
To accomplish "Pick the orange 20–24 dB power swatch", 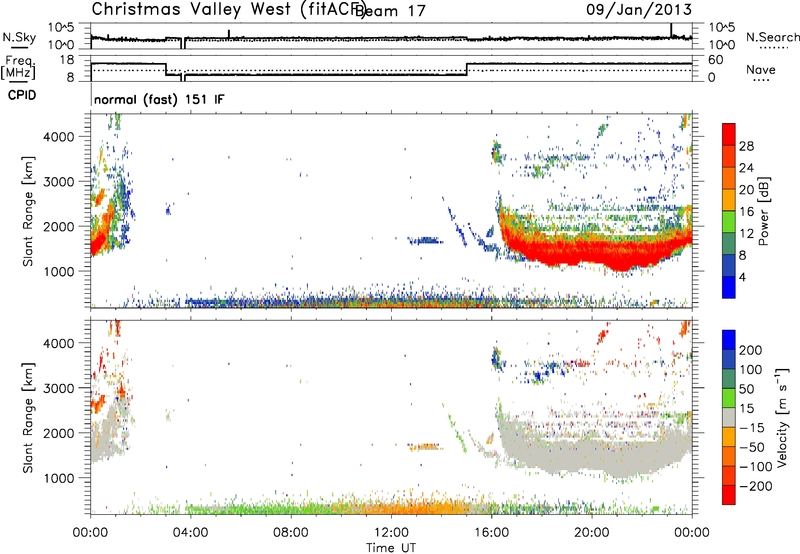I will (x=729, y=178).
